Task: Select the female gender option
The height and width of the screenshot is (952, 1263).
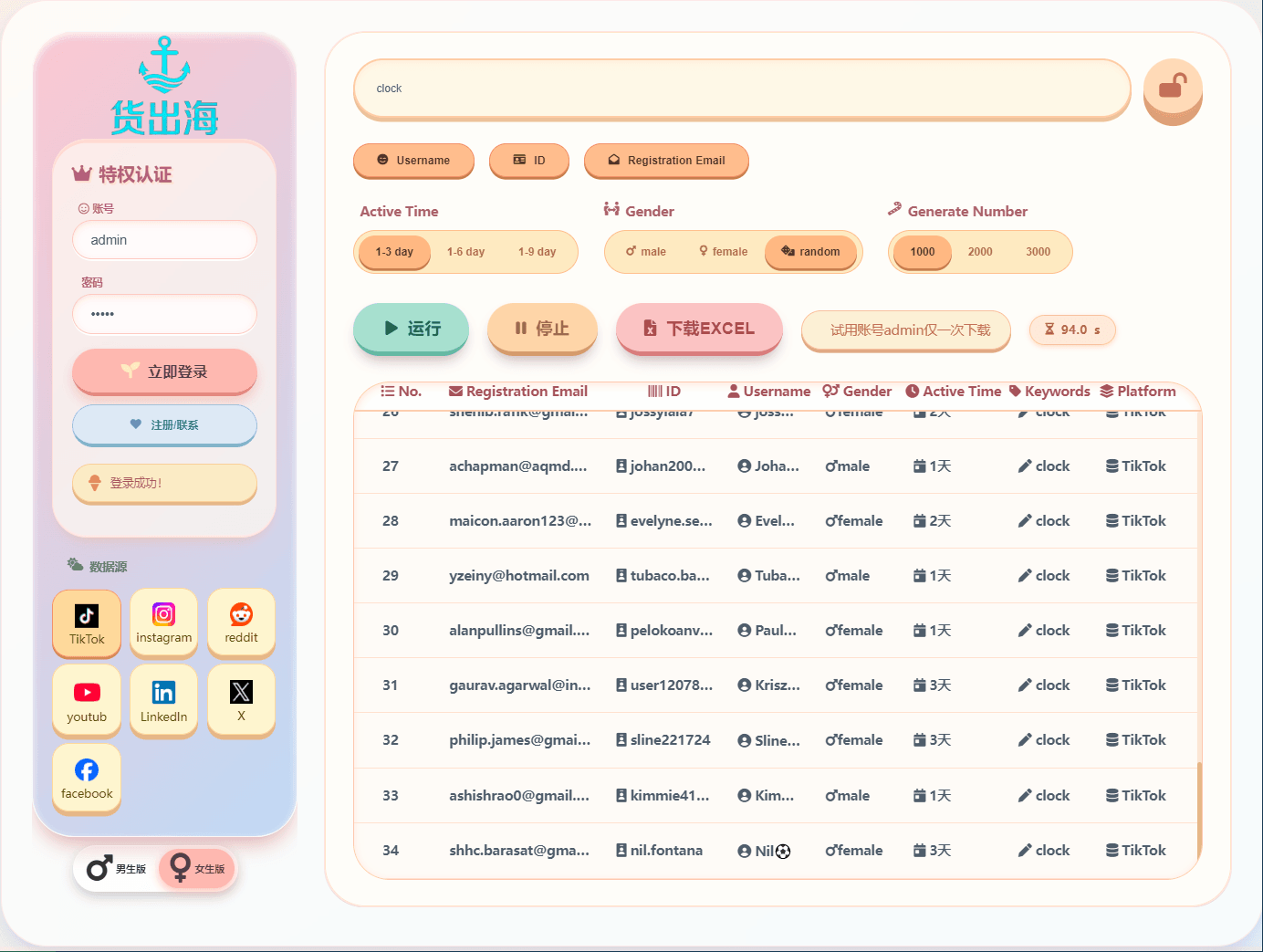Action: (x=723, y=252)
